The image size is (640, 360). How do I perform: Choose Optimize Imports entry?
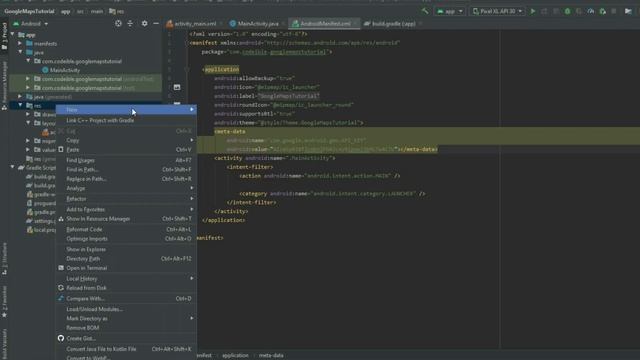click(126, 239)
